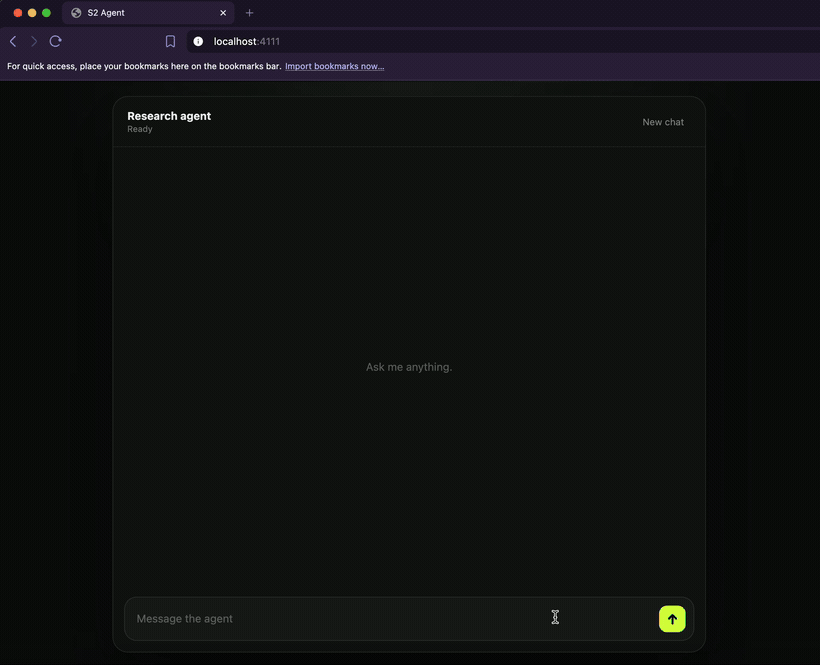820x665 pixels.
Task: Maximize the window with the green button
Action: coord(46,13)
